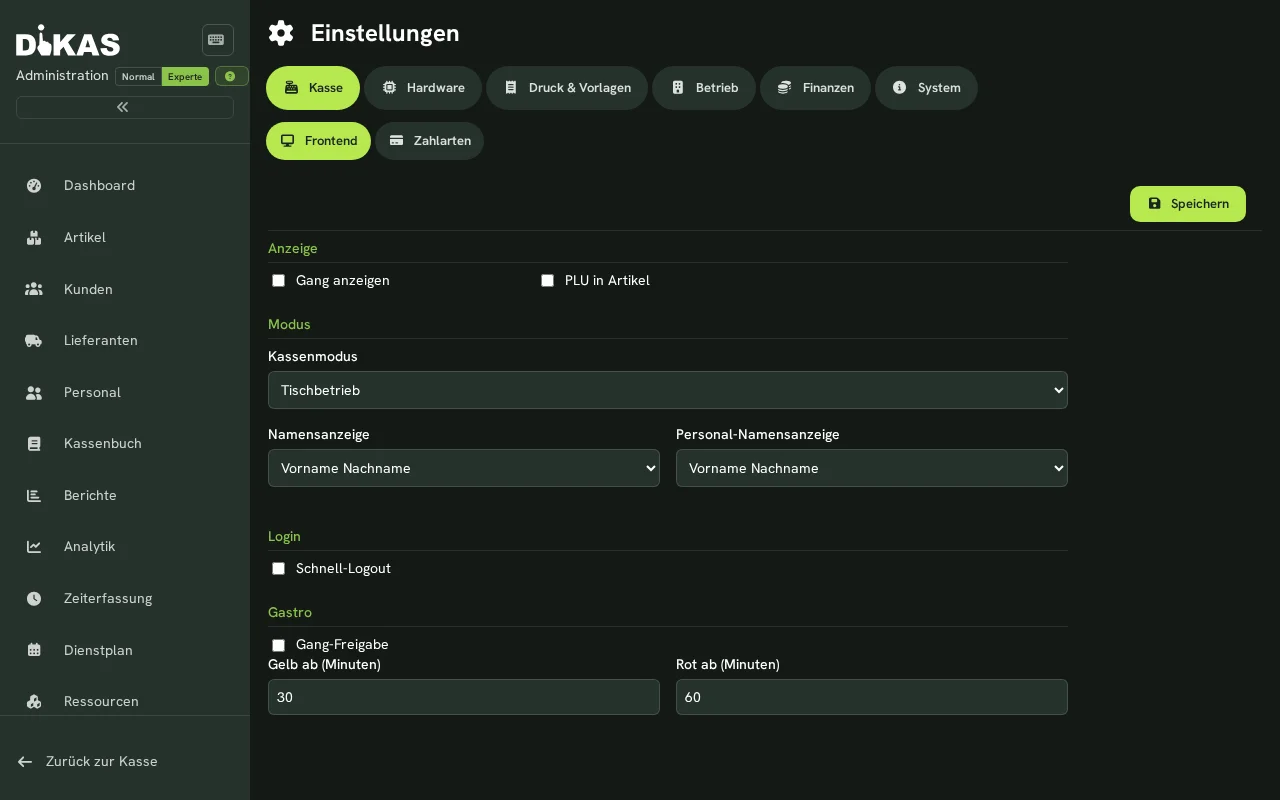Click the Login section heading

(284, 536)
